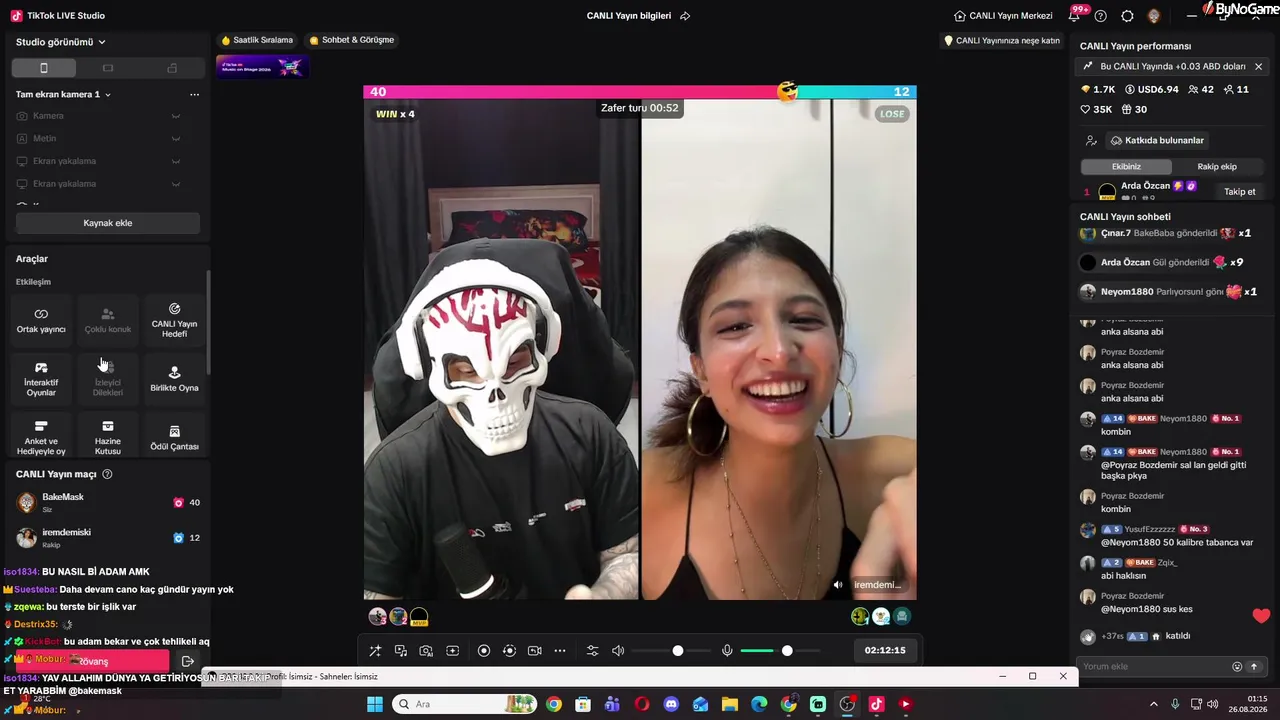Open the music media tool icon
This screenshot has width=1280, height=720.
401,651
